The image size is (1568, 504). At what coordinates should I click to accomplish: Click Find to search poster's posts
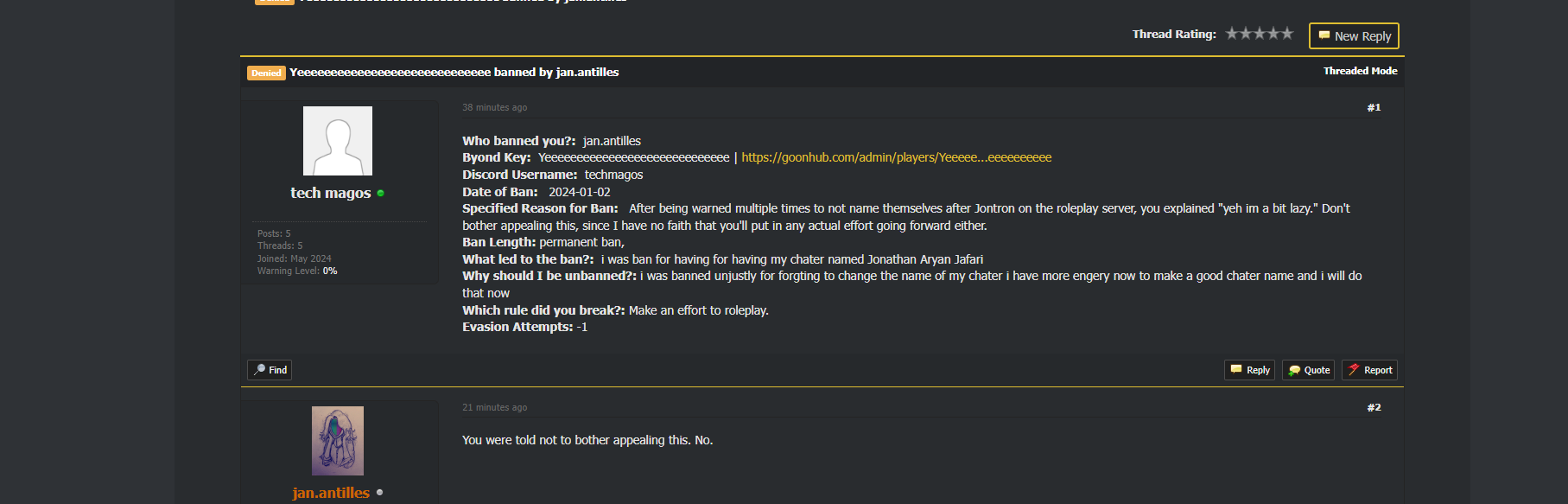270,370
